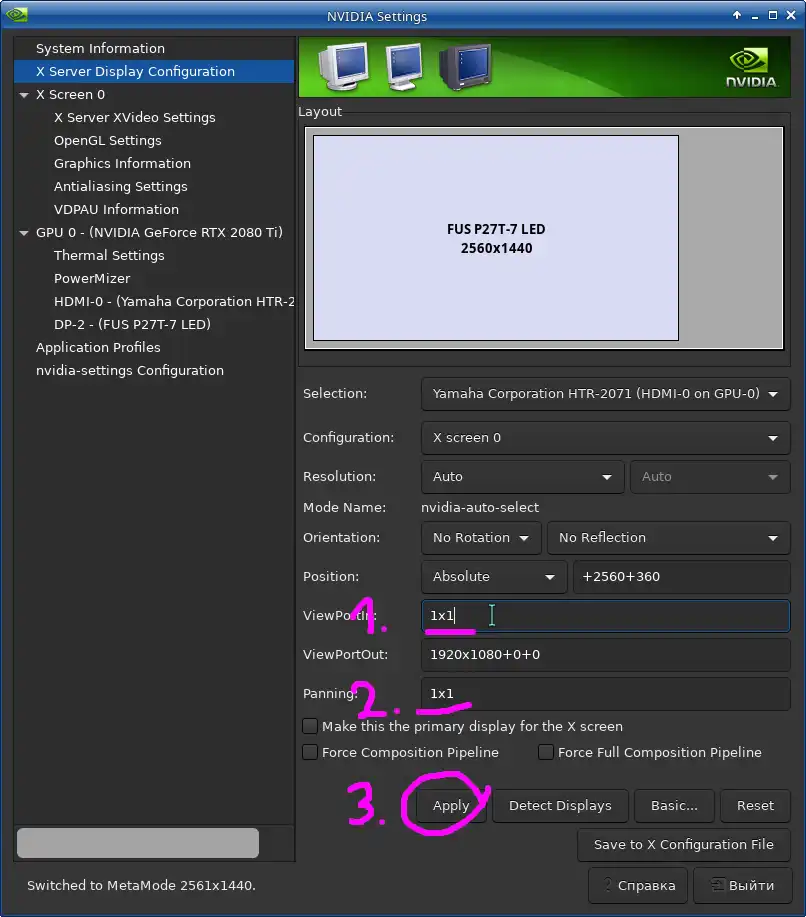
Task: Open Thermal Settings page
Action: (x=109, y=256)
